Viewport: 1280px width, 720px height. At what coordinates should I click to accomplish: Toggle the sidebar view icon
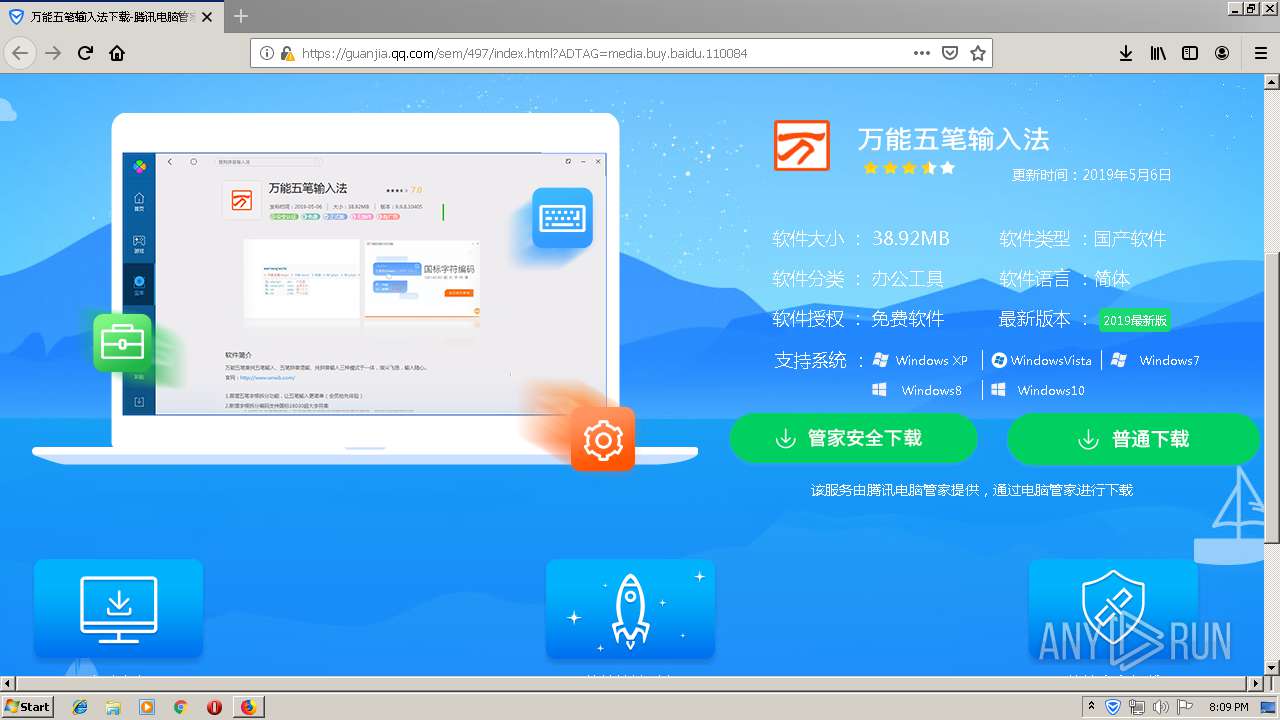click(1190, 53)
